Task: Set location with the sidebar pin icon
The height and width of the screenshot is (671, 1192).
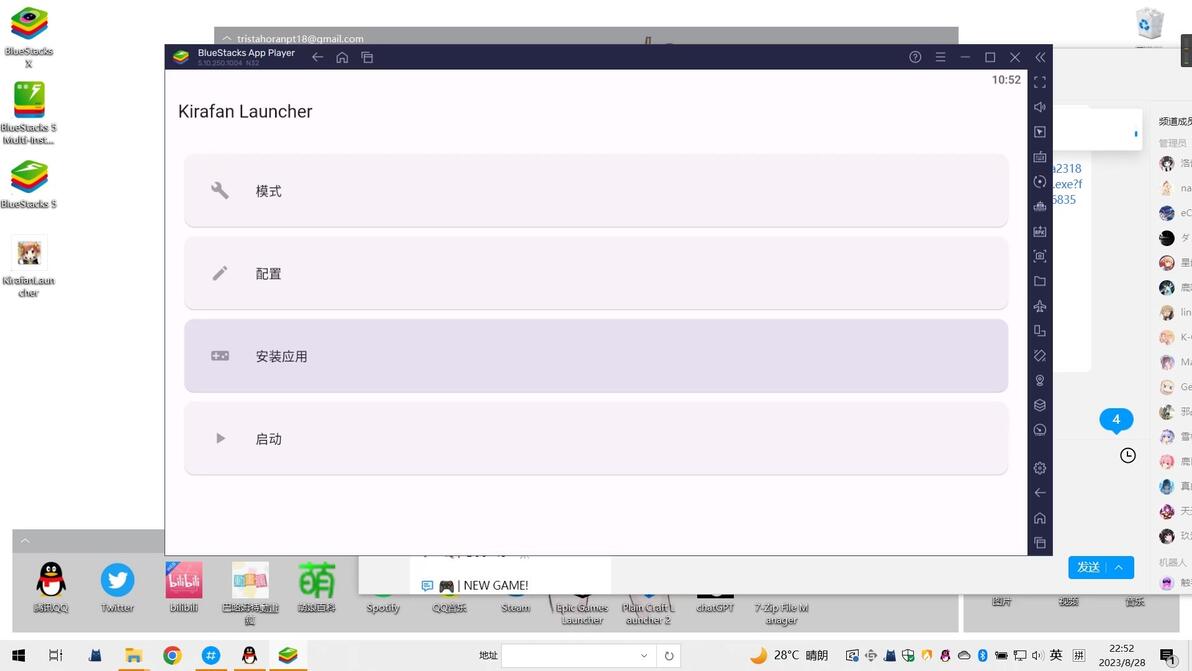Action: click(x=1040, y=380)
